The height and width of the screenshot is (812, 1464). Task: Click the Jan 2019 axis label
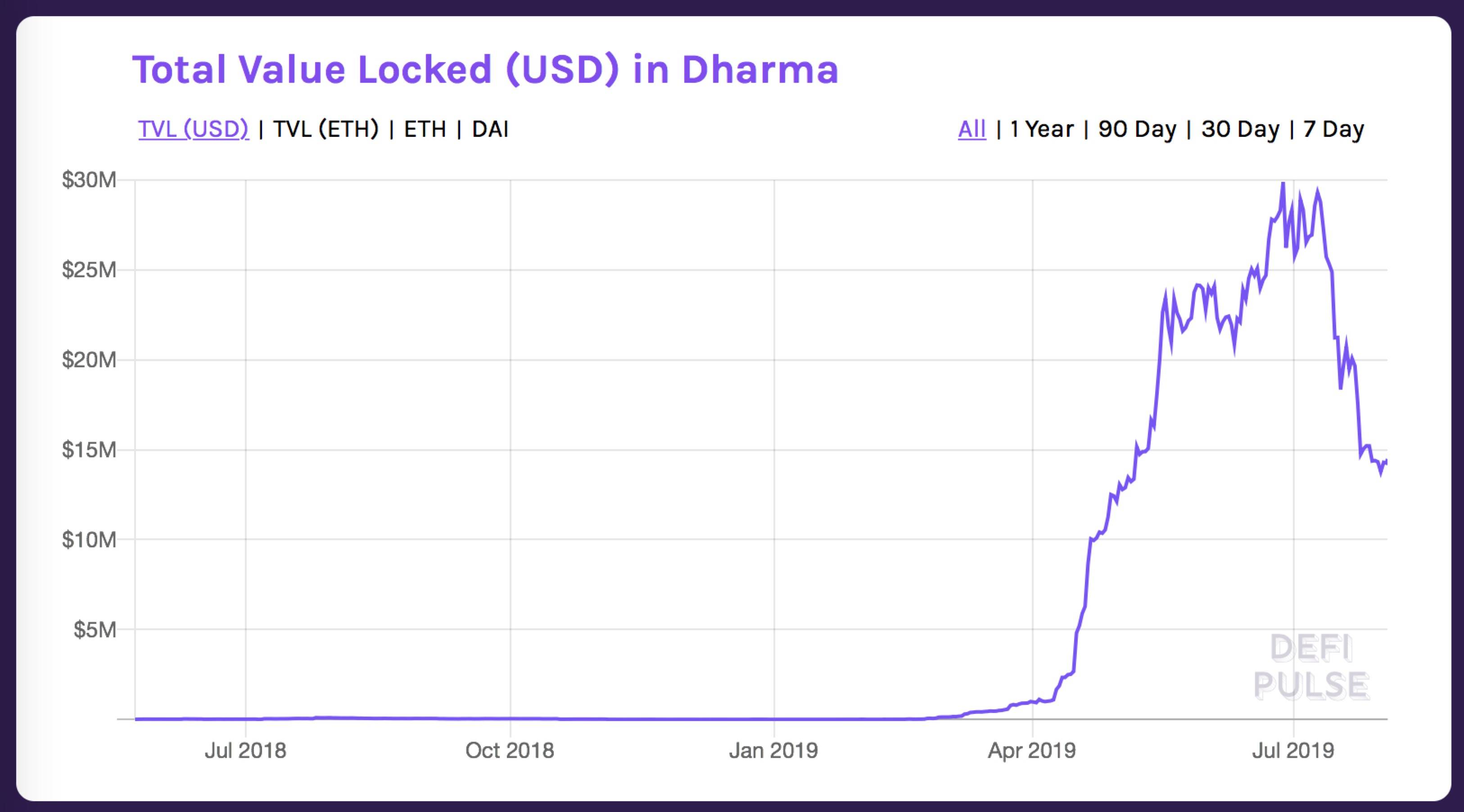pyautogui.click(x=773, y=751)
